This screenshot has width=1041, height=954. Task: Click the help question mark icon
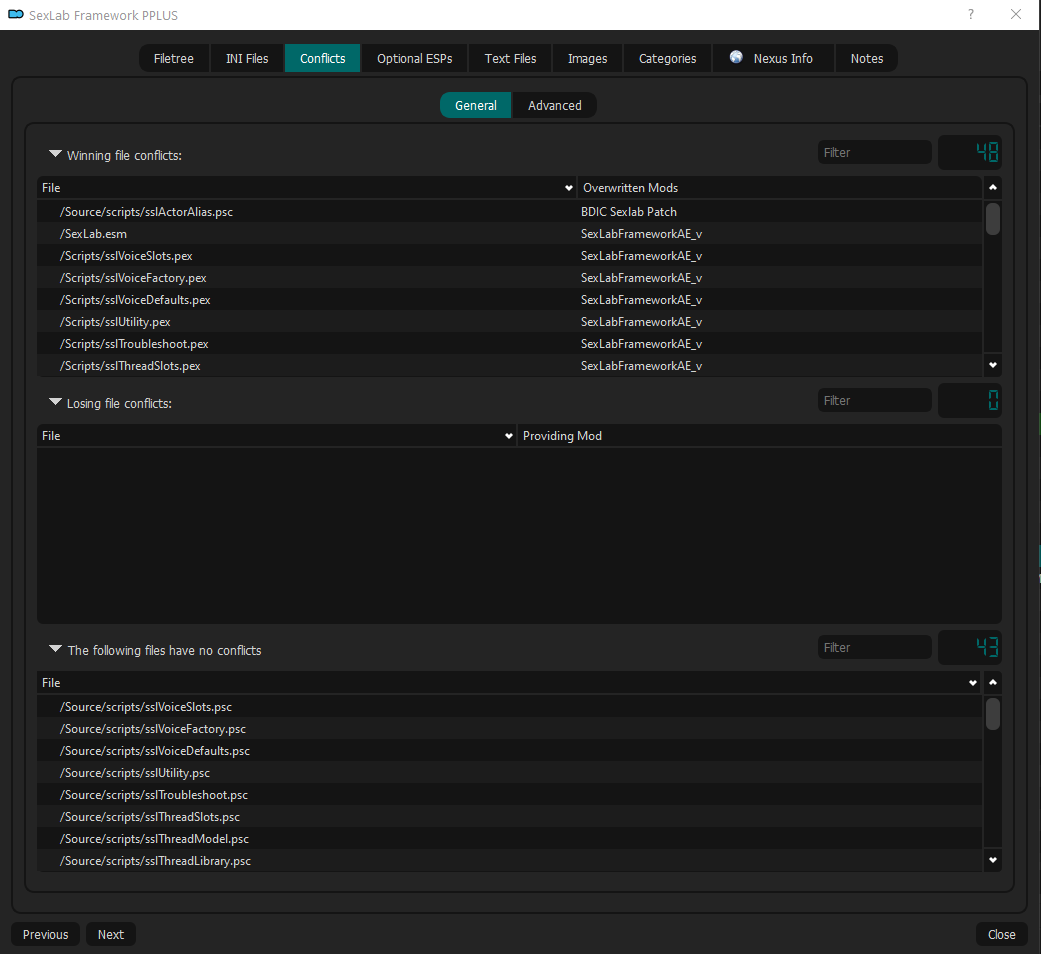point(971,14)
